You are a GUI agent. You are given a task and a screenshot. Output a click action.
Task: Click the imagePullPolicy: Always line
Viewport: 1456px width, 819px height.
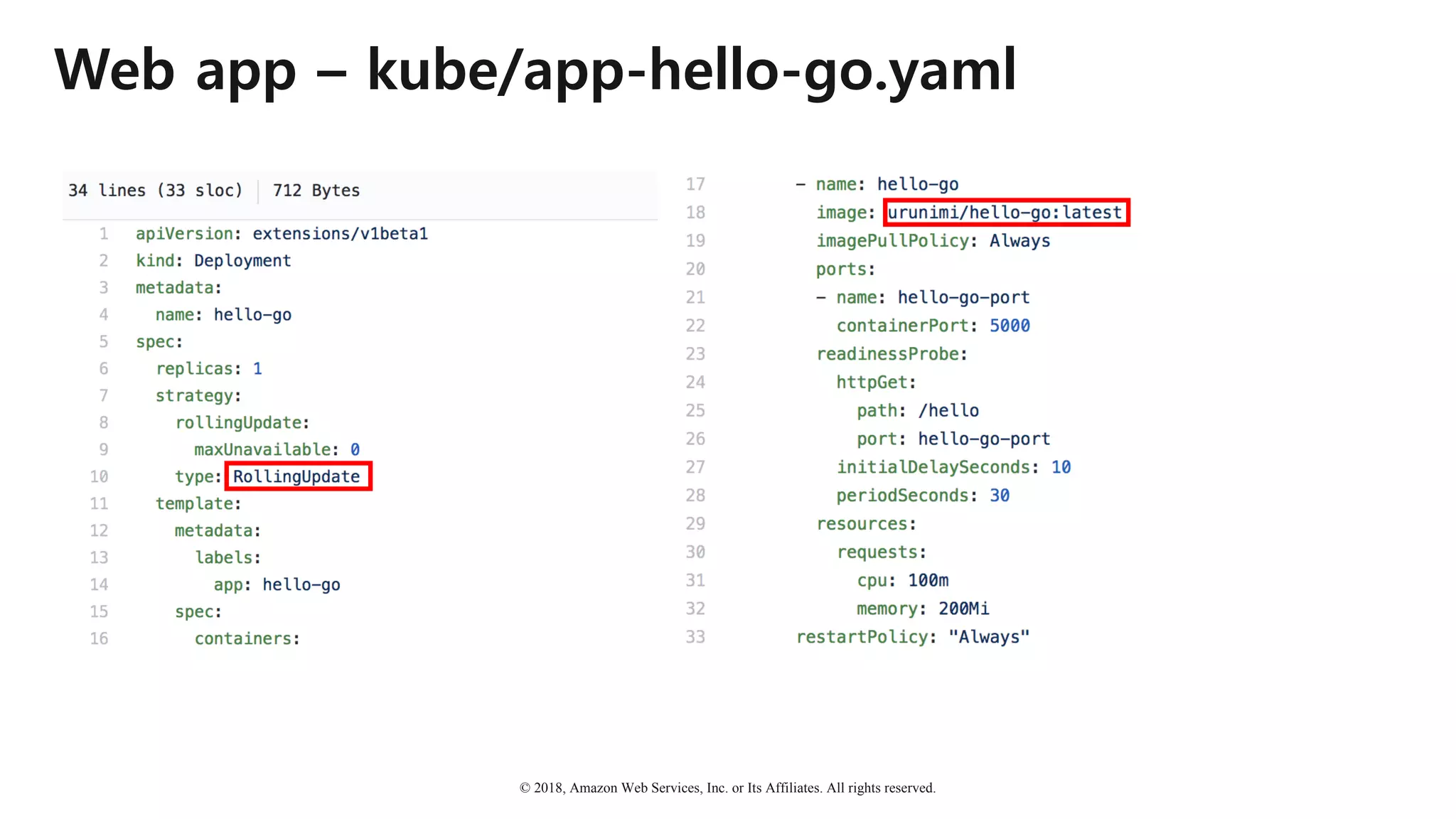(x=932, y=241)
